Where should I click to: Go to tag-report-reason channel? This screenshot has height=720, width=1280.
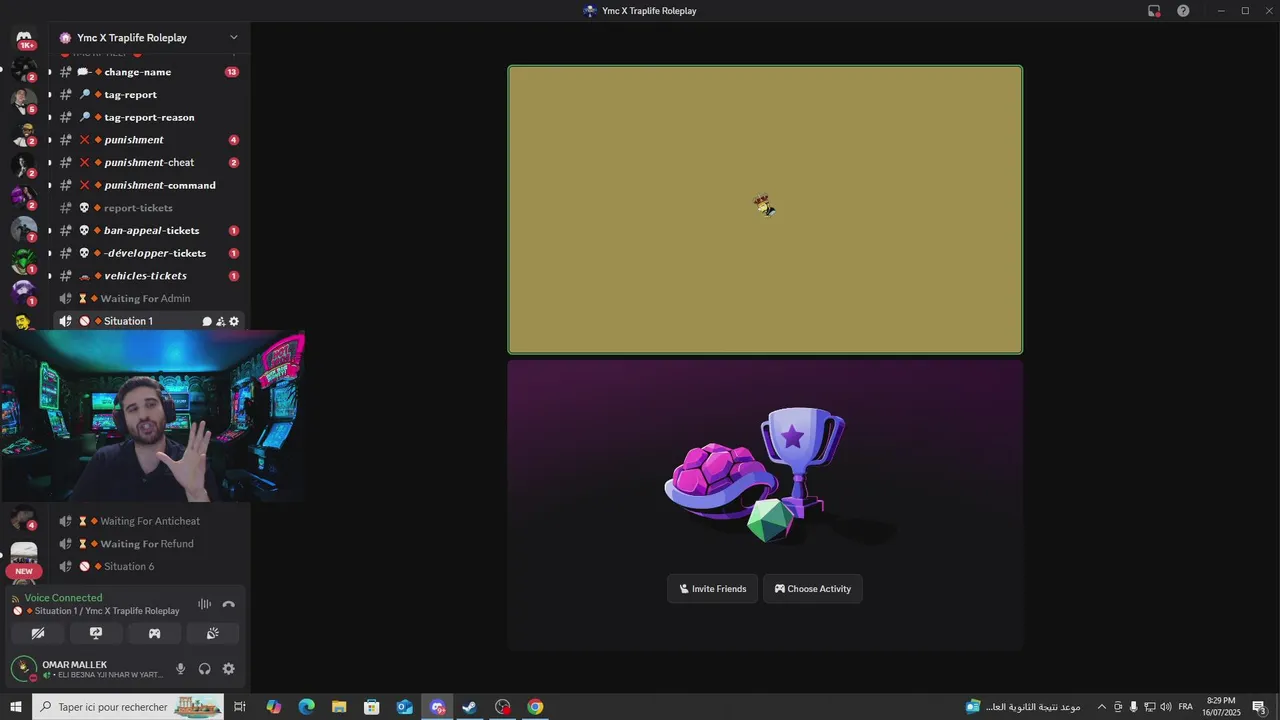[x=148, y=117]
